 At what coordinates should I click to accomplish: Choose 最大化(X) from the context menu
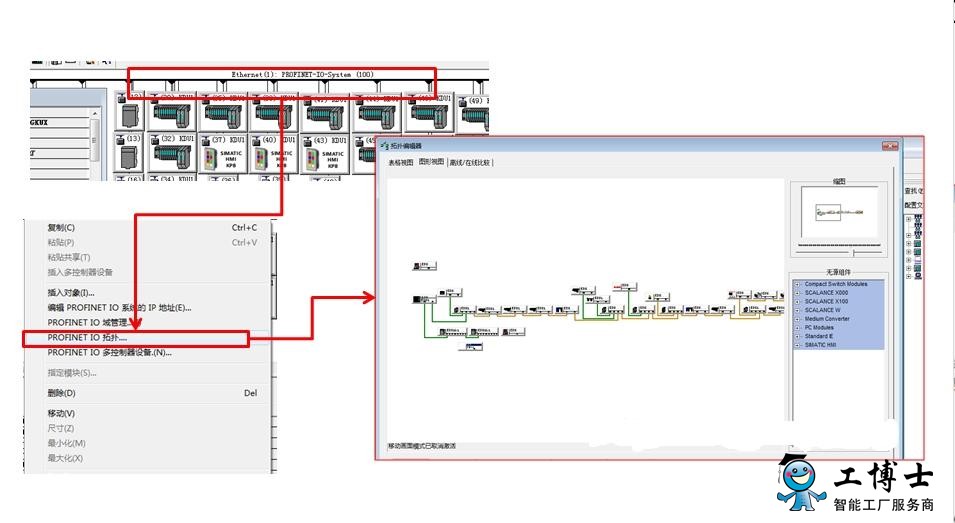[65, 458]
